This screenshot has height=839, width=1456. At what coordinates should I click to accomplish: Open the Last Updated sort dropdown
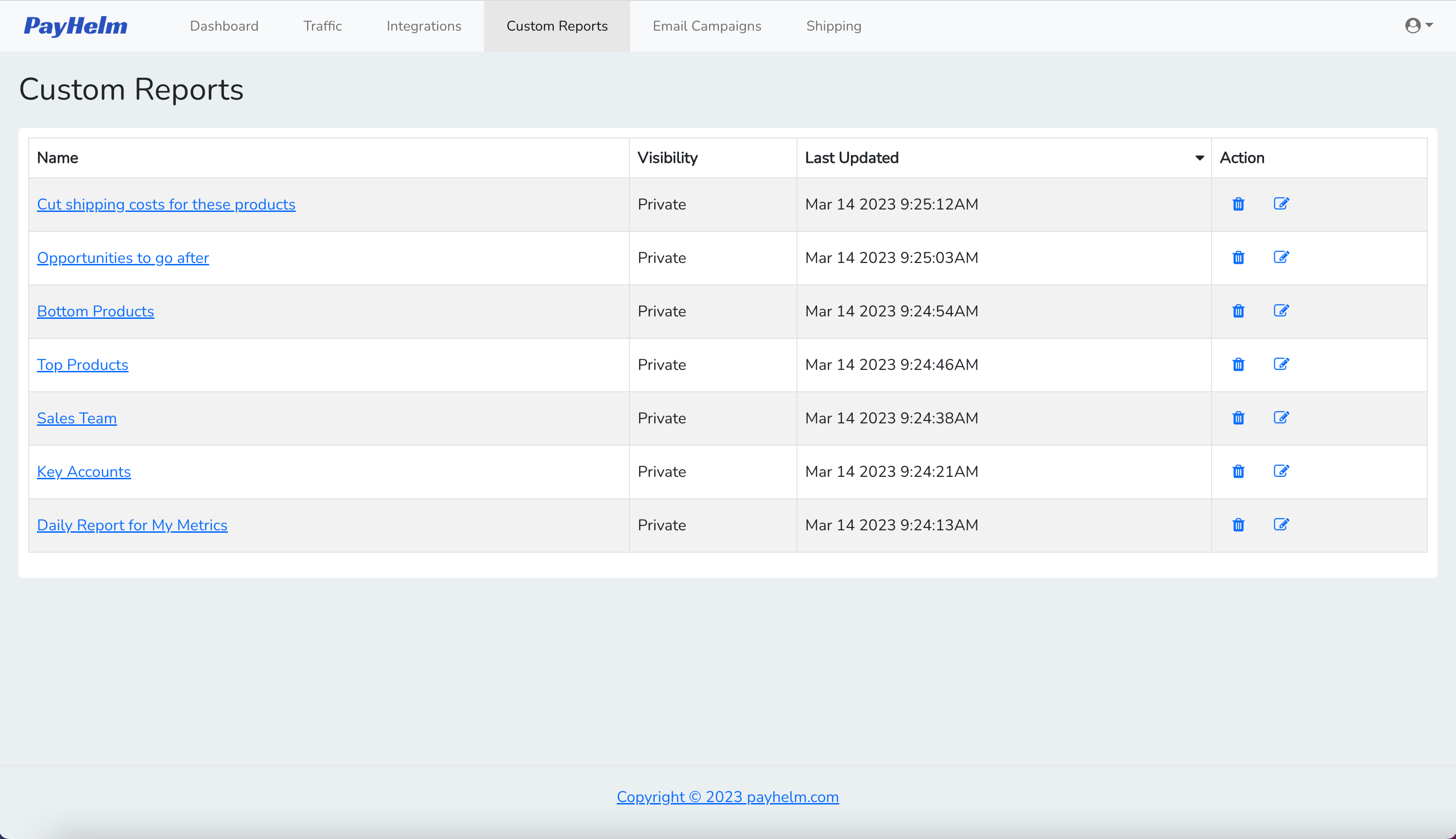[x=1199, y=157]
